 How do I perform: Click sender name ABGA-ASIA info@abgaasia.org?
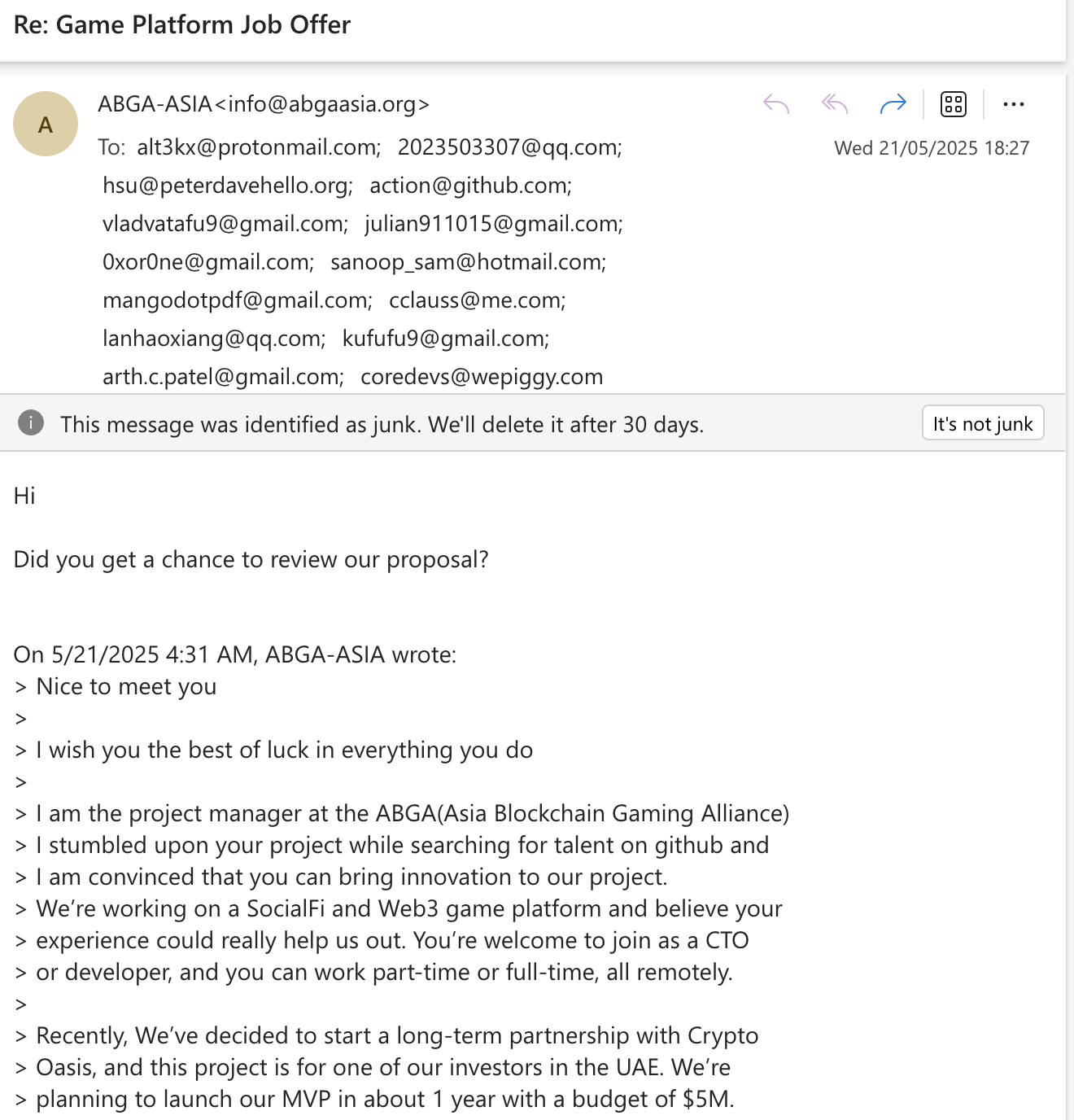(x=264, y=104)
